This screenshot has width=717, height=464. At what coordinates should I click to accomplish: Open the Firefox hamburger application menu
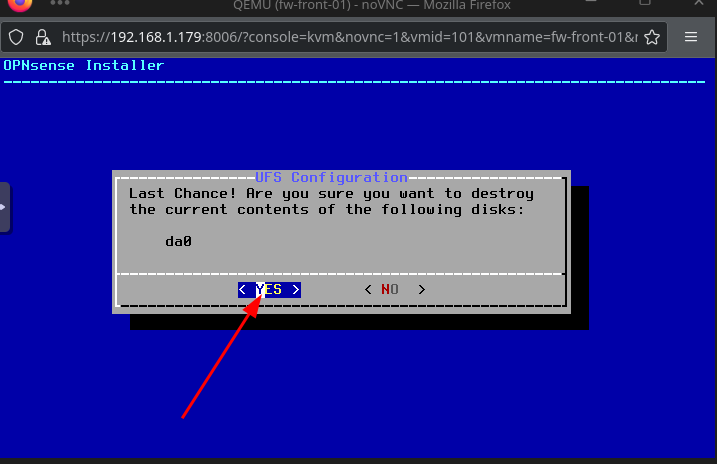pos(690,37)
